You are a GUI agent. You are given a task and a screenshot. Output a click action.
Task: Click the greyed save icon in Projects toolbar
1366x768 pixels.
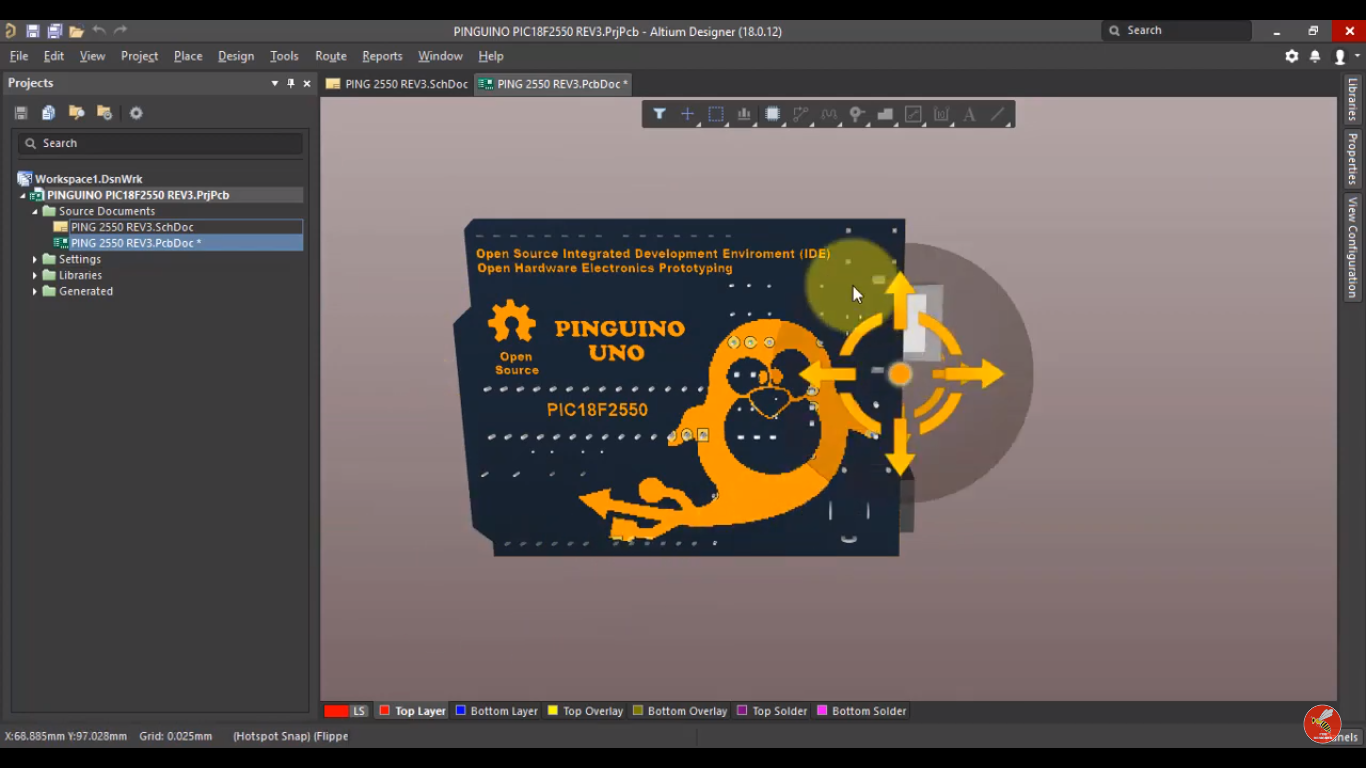[21, 113]
